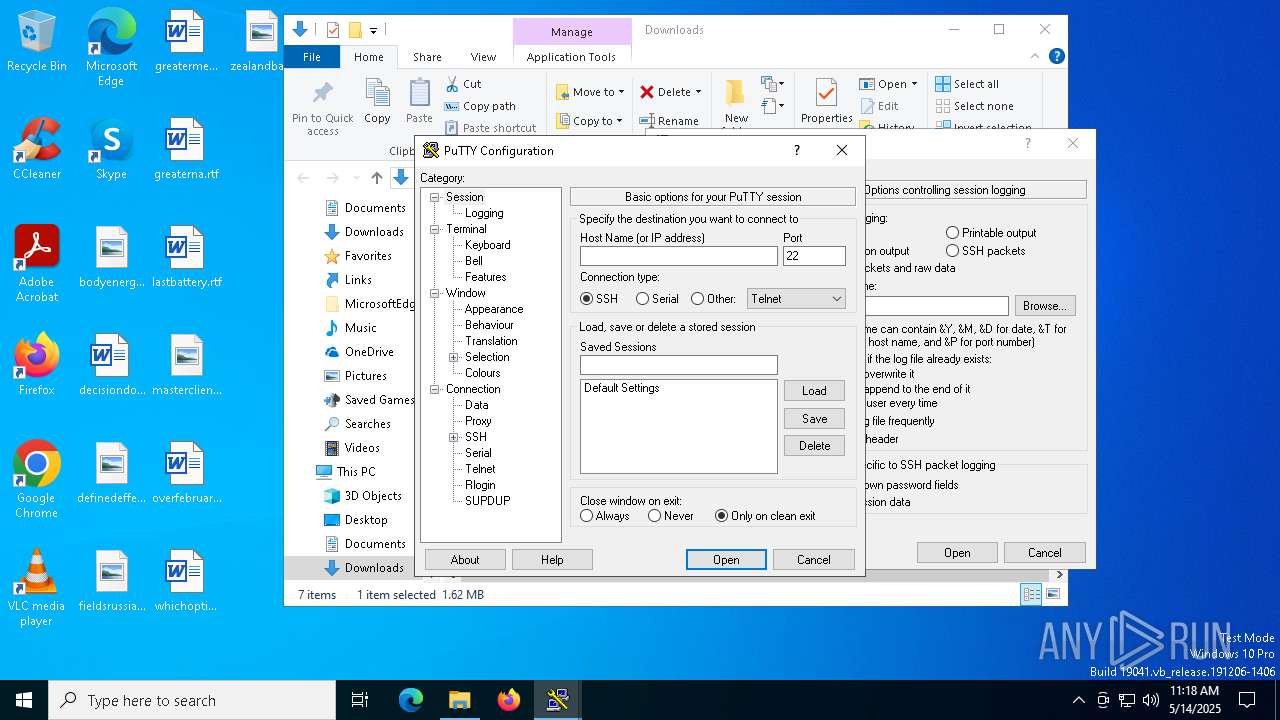Switch to large icons view in Explorer
This screenshot has height=720, width=1280.
tap(1052, 594)
